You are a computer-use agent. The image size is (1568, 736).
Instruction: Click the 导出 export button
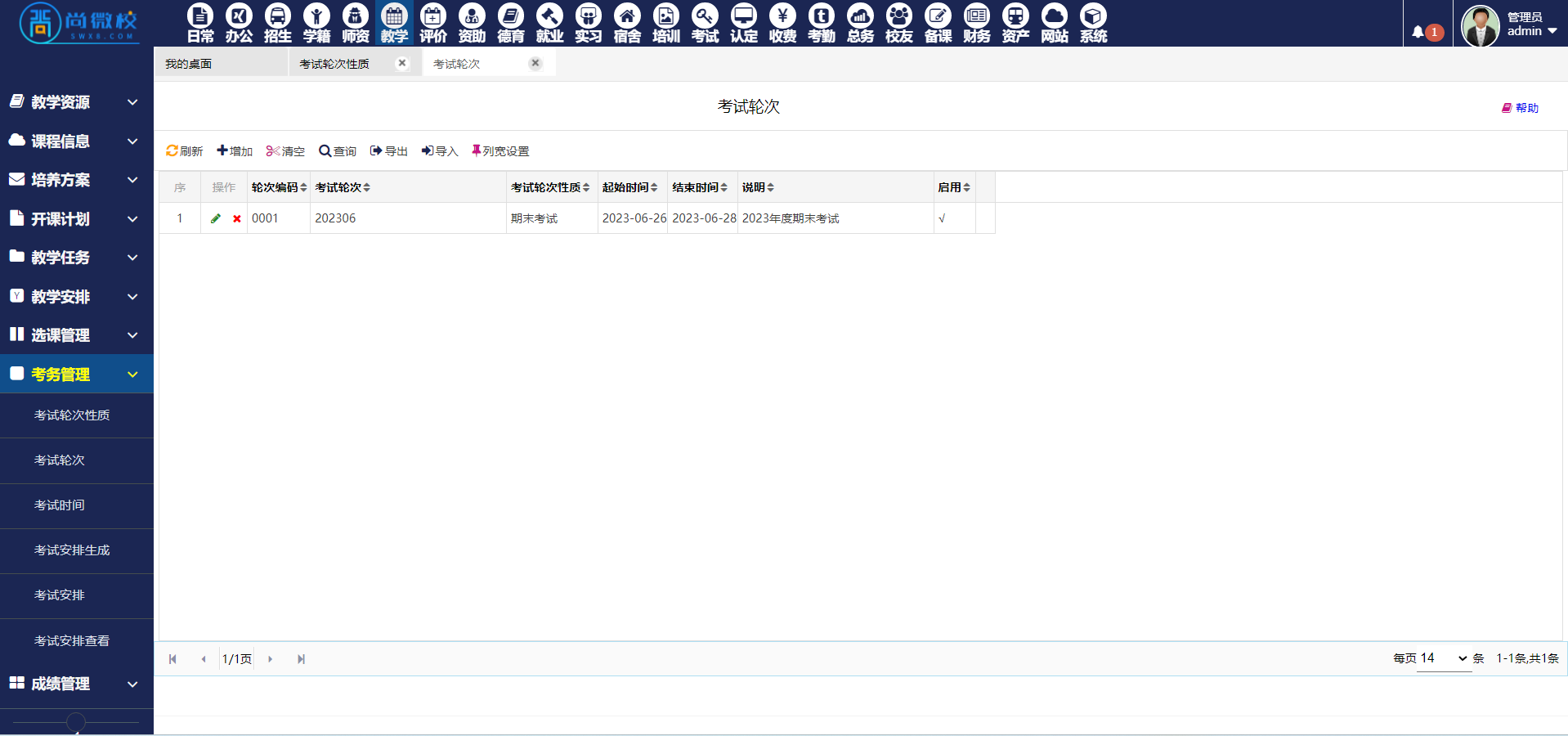tap(389, 151)
